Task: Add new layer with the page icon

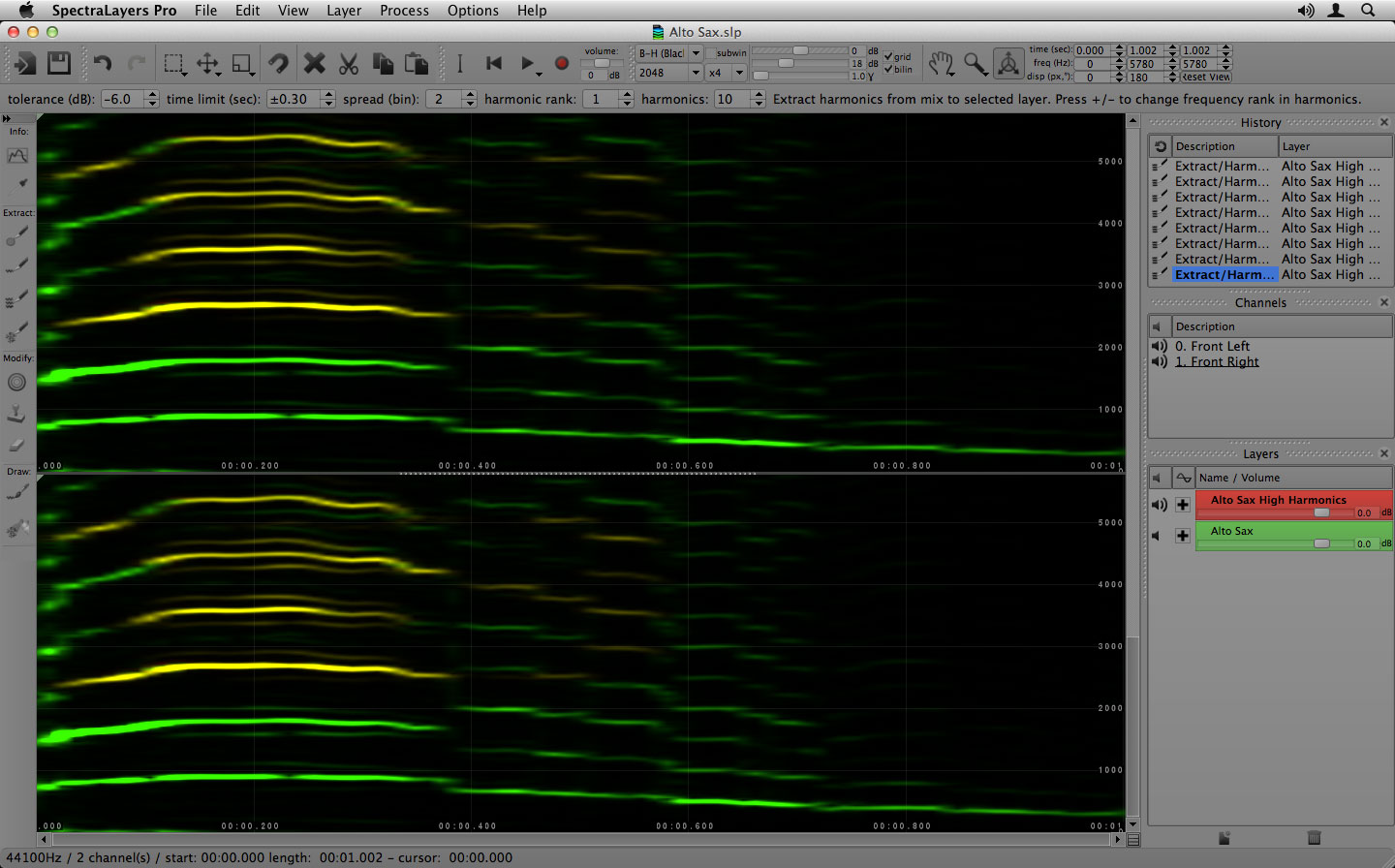Action: (x=1224, y=837)
